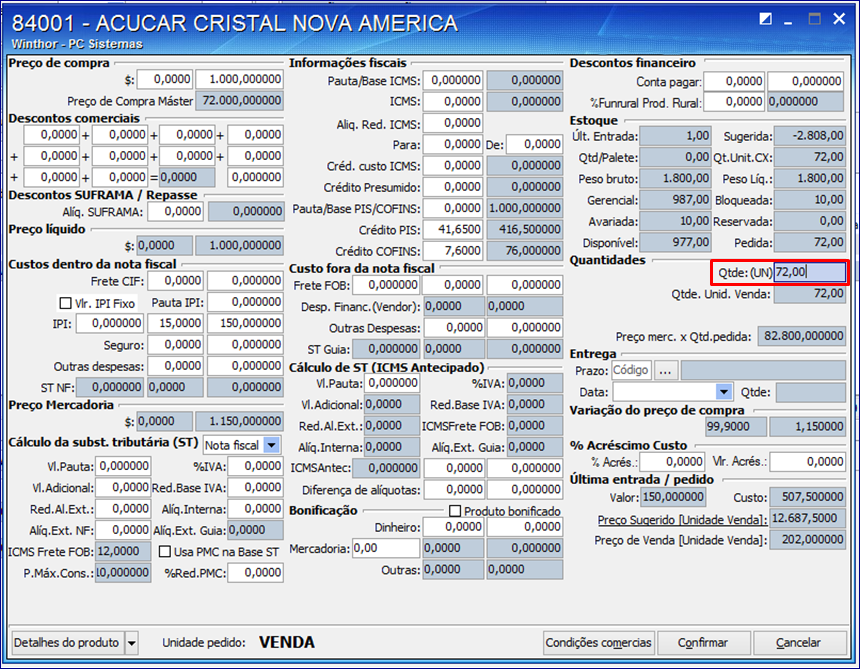Screen dimensions: 860x669
Task: Close the ACUCAR CRISTAL window
Action: [839, 19]
